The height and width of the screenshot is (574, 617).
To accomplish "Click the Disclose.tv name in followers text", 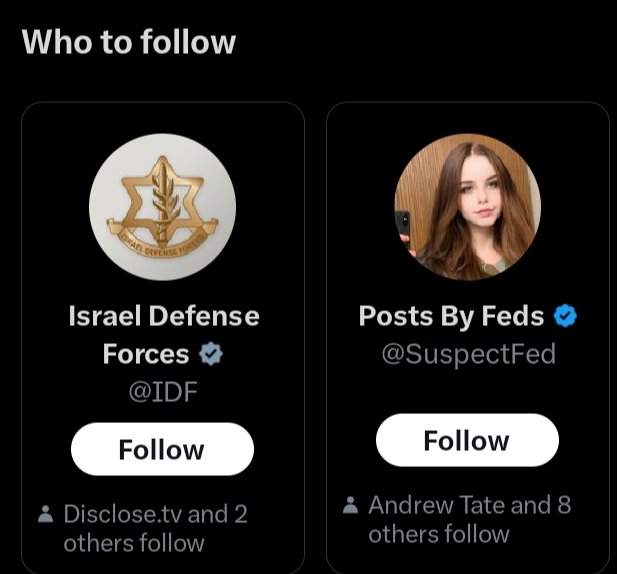I will point(123,514).
